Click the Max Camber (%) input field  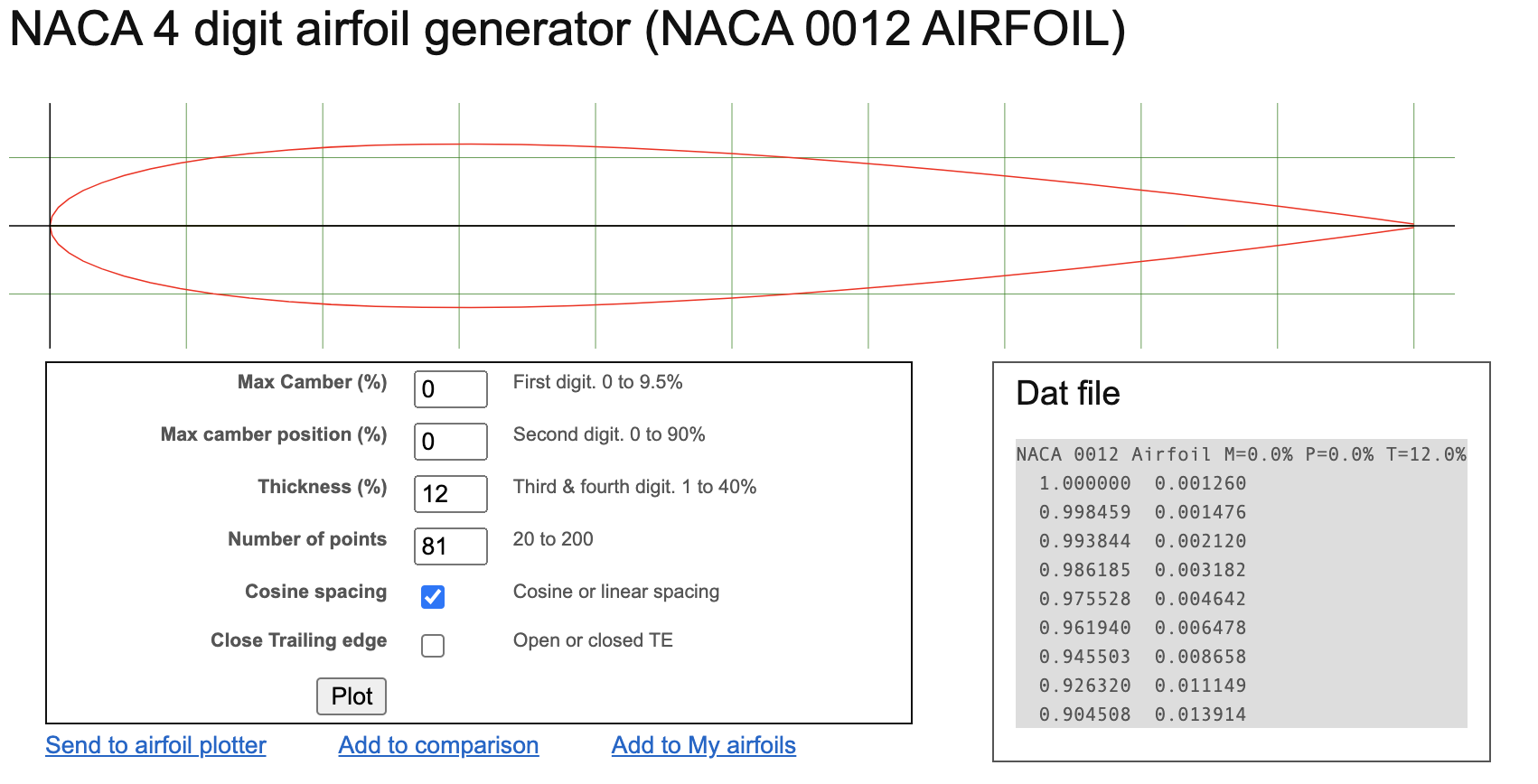[450, 389]
